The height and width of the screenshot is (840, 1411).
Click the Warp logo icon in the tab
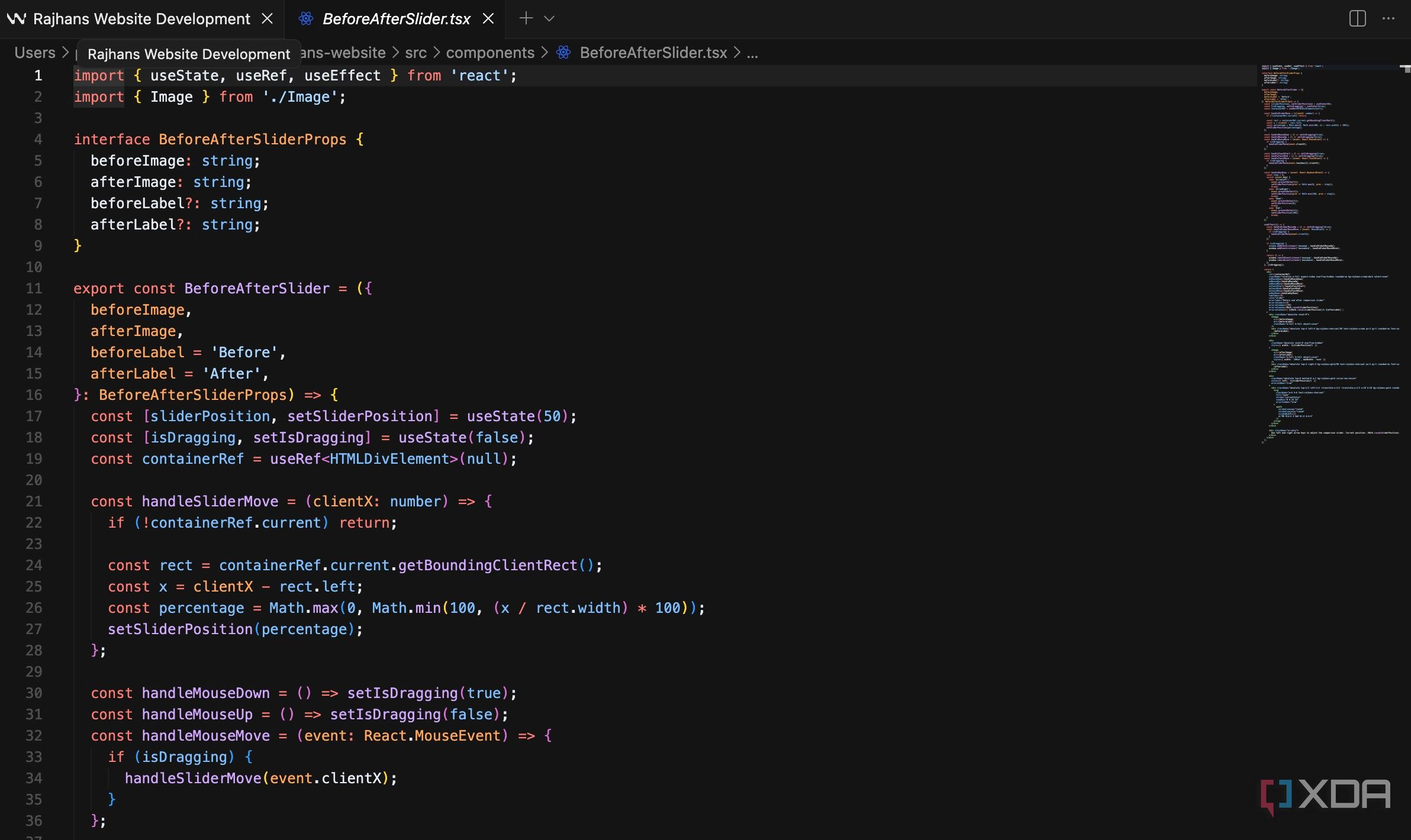click(17, 19)
